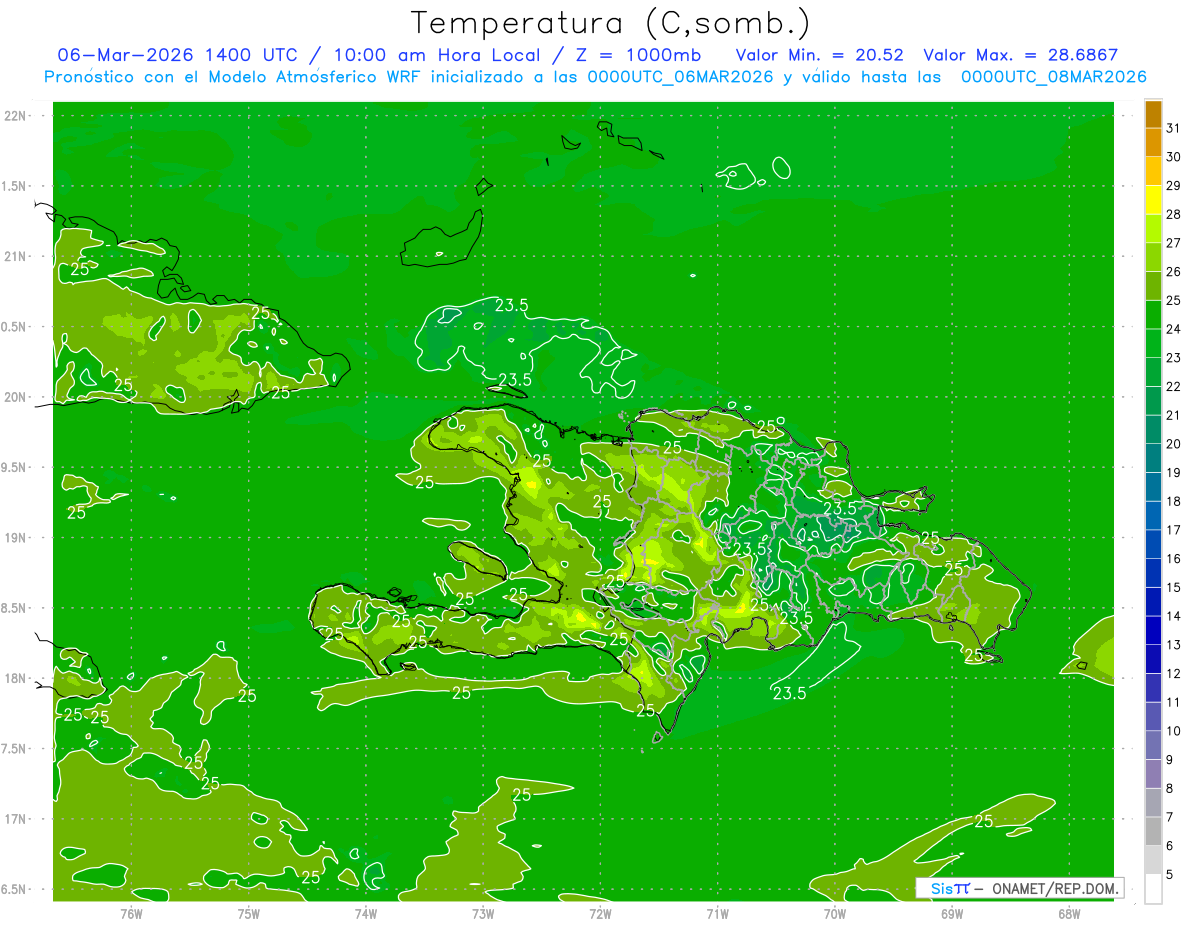Image resolution: width=1200 pixels, height=927 pixels.
Task: Click the '21N' latitude axis label
Action: 14,256
